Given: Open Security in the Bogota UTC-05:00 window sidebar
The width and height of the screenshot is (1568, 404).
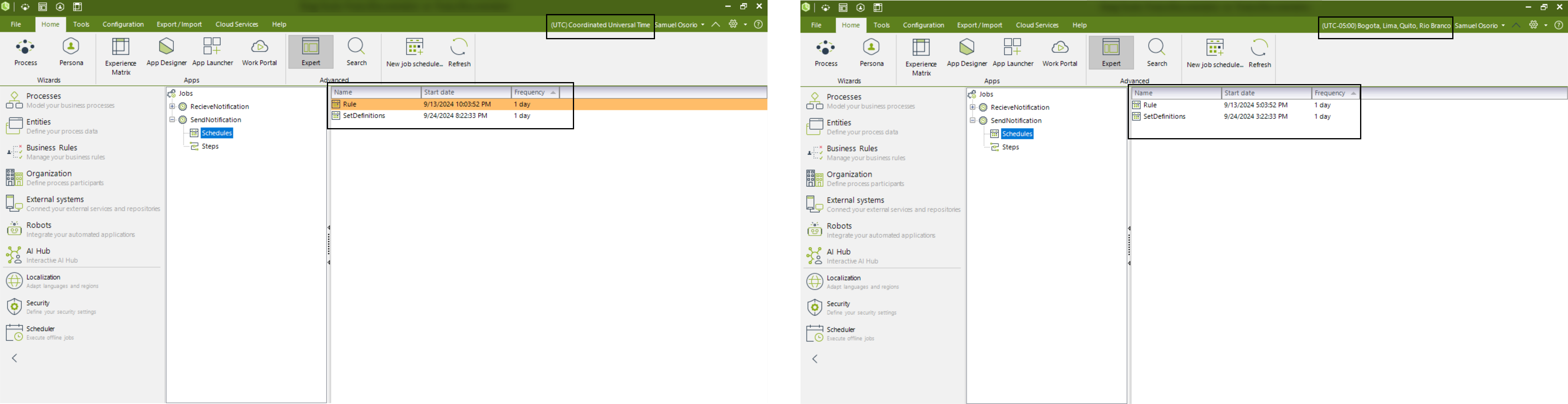Looking at the screenshot, I should click(883, 308).
